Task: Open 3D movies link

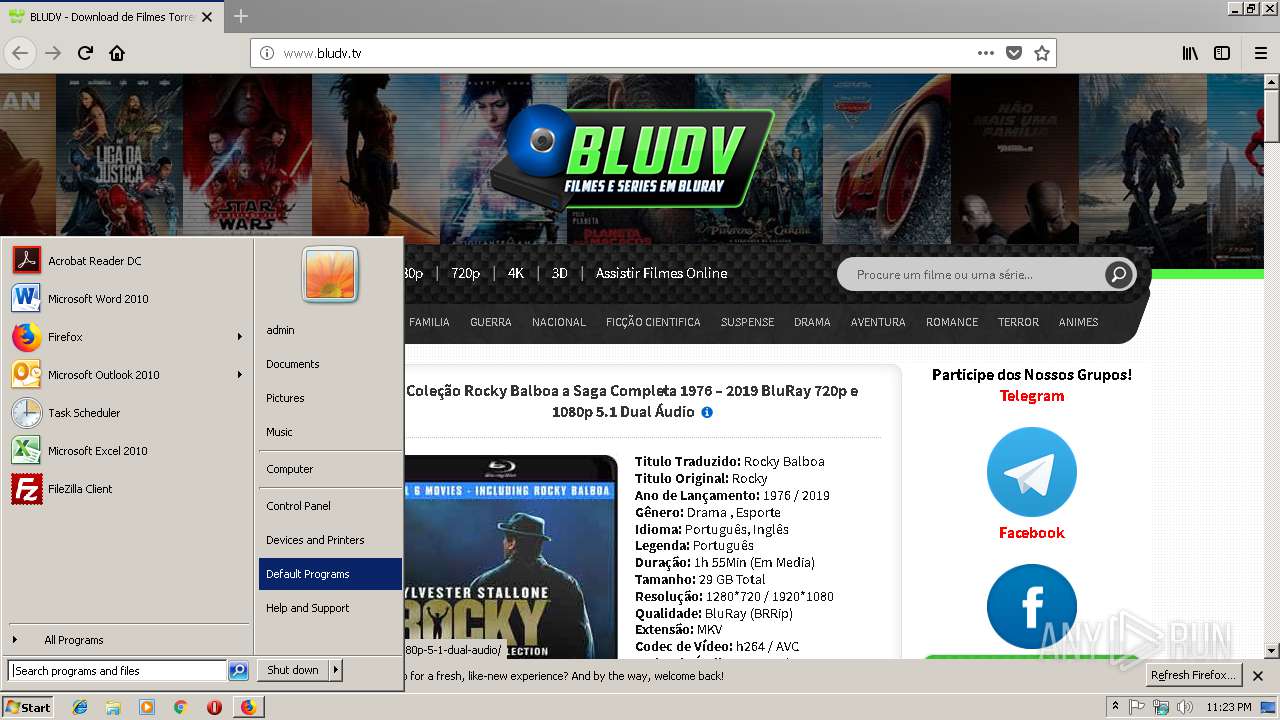Action: tap(559, 273)
